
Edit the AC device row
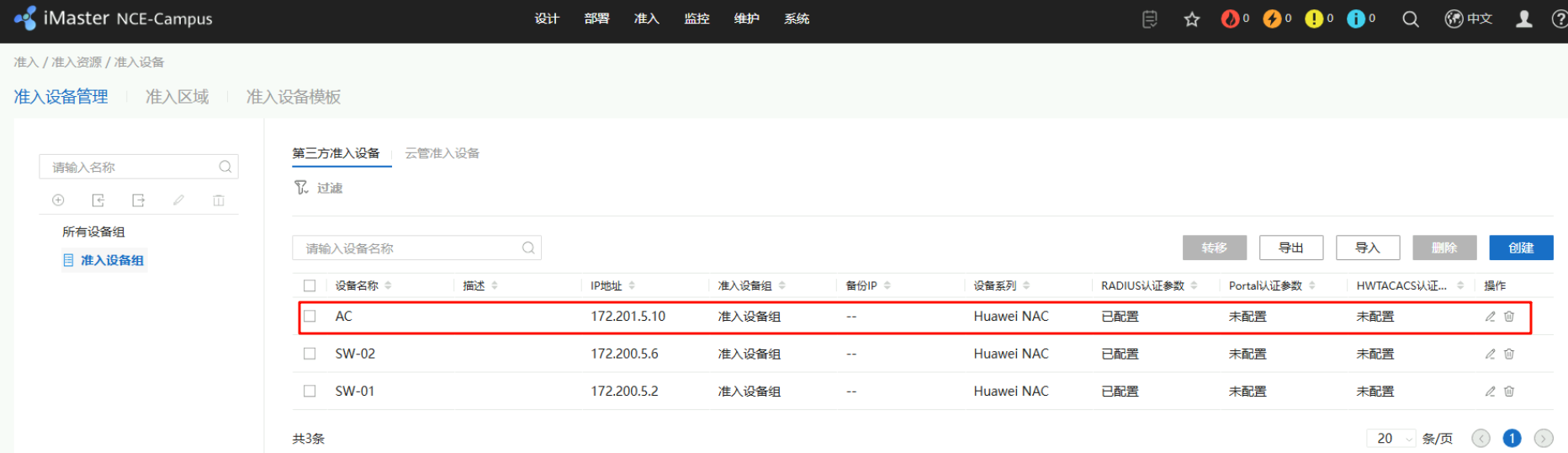click(x=1490, y=317)
